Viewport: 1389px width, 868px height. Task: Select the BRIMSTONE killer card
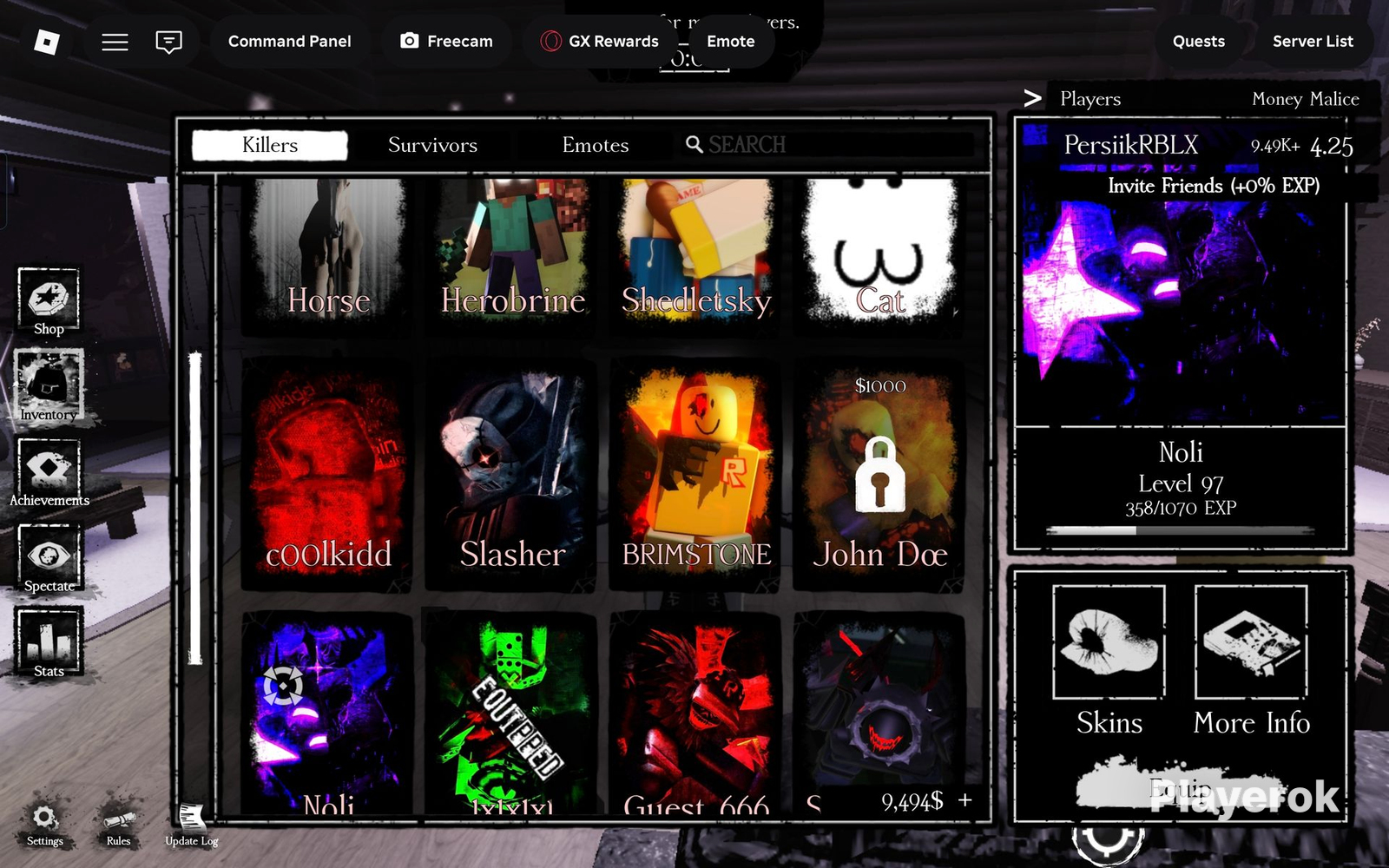click(x=696, y=474)
